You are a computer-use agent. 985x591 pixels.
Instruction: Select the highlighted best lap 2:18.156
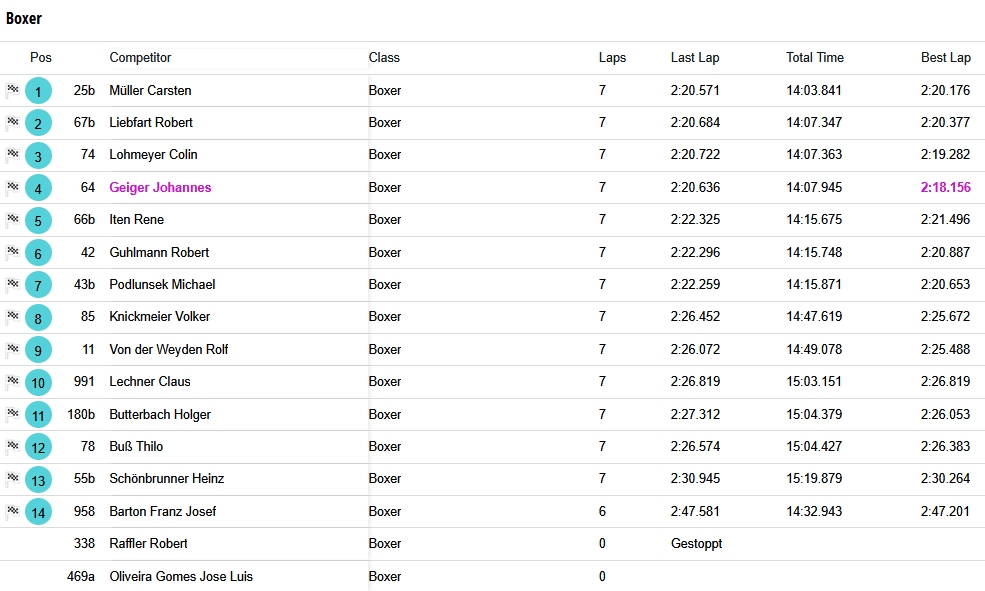point(945,187)
